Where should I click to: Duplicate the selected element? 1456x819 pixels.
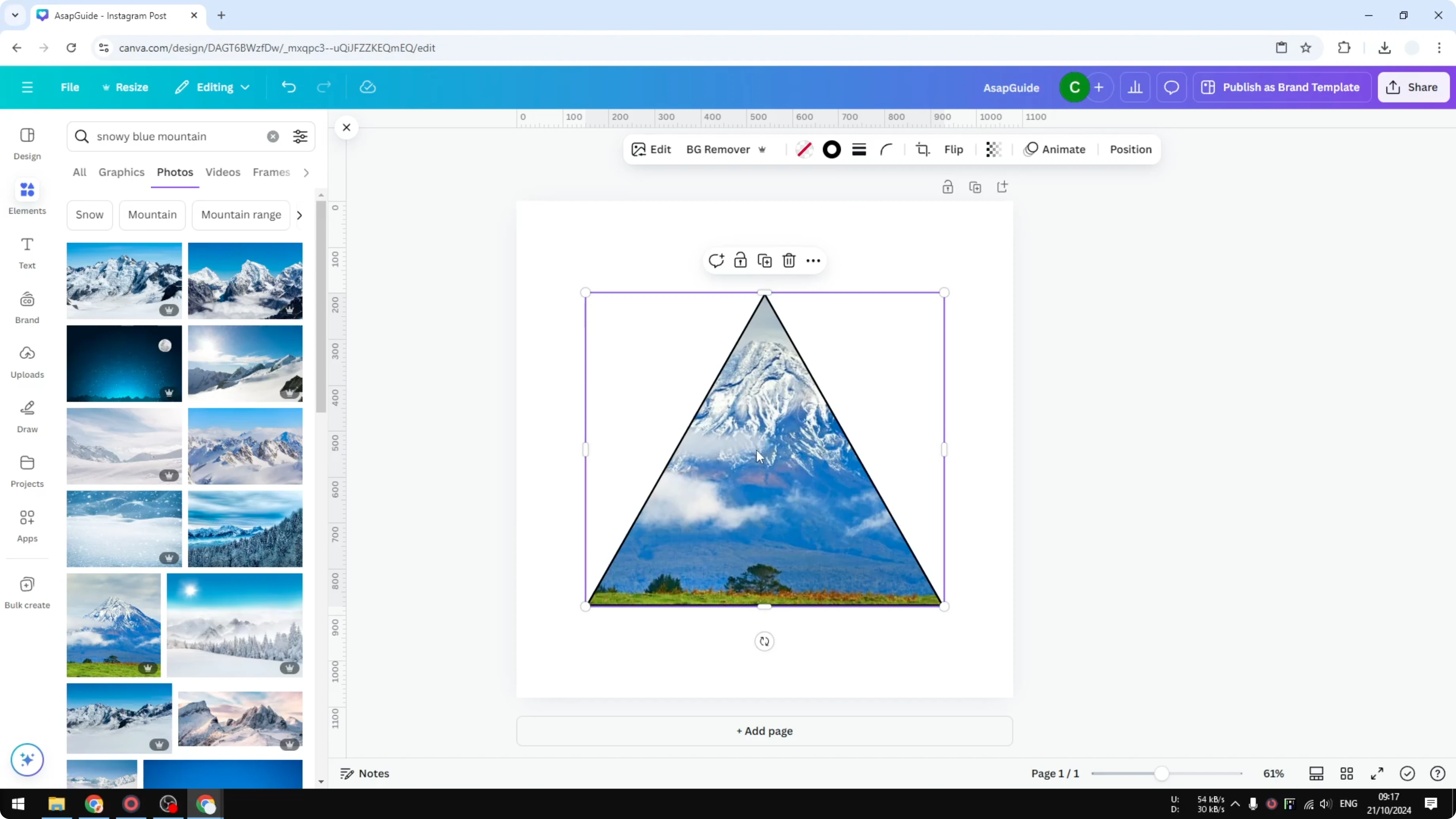point(764,260)
